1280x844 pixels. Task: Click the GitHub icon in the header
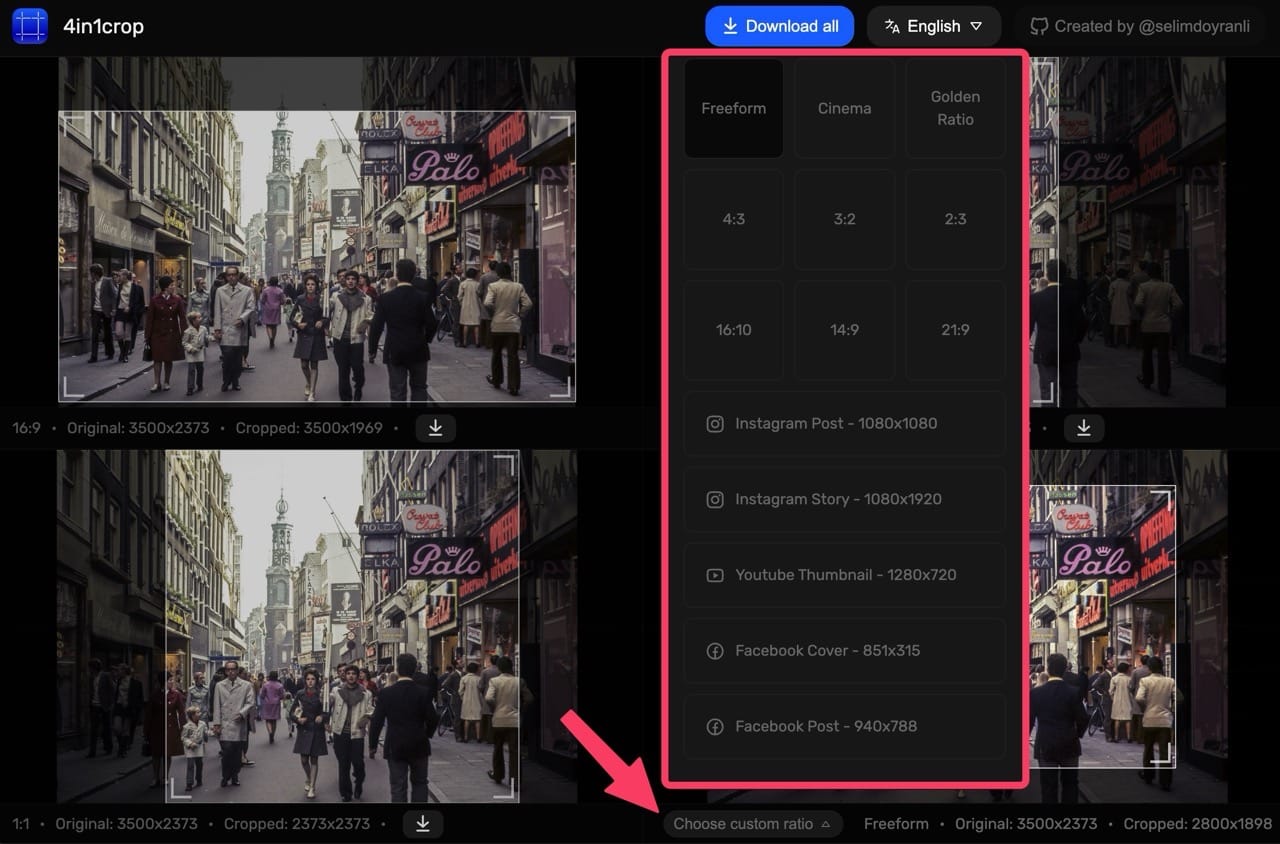[1040, 26]
